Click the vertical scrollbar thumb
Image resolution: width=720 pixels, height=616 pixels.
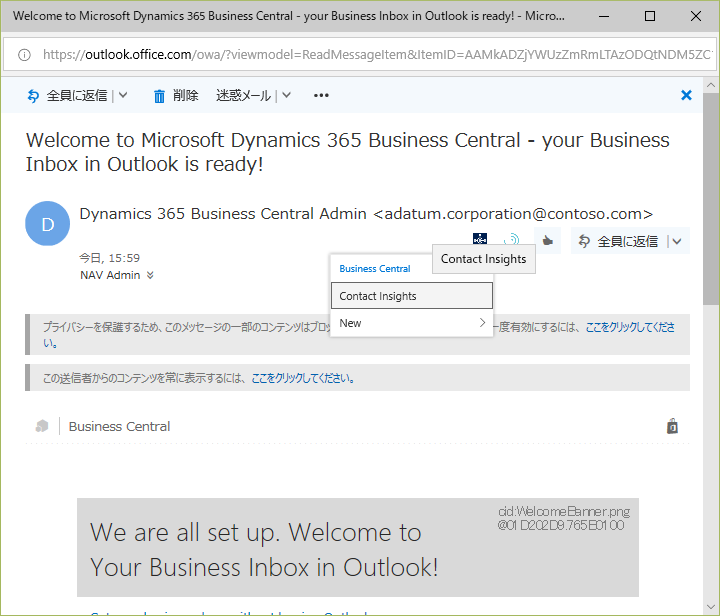pos(711,198)
